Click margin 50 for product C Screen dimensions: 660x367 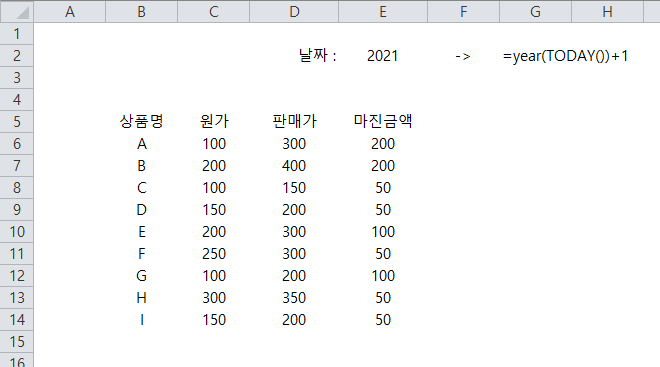tap(383, 187)
